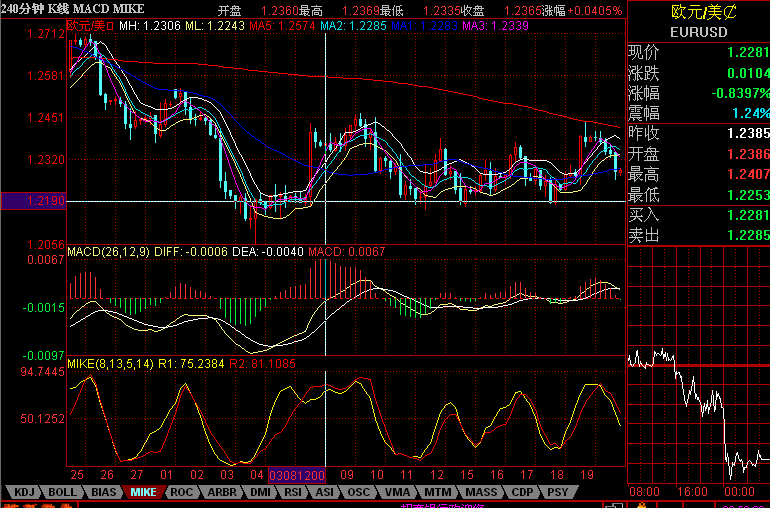The image size is (770, 508).
Task: Click the DEA: -0.0040 value
Action: click(268, 252)
